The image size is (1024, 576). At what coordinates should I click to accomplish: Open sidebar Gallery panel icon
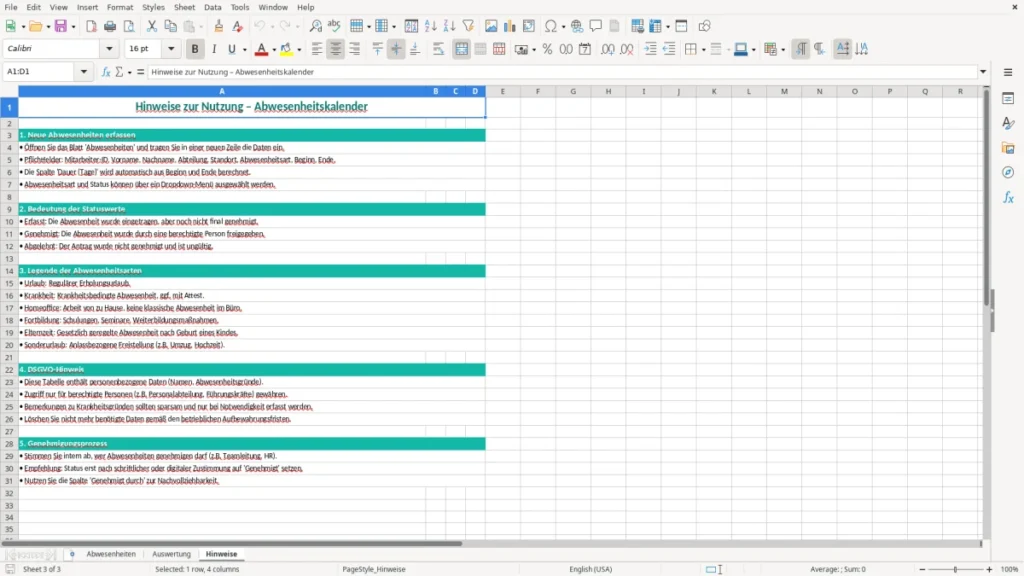click(1008, 148)
